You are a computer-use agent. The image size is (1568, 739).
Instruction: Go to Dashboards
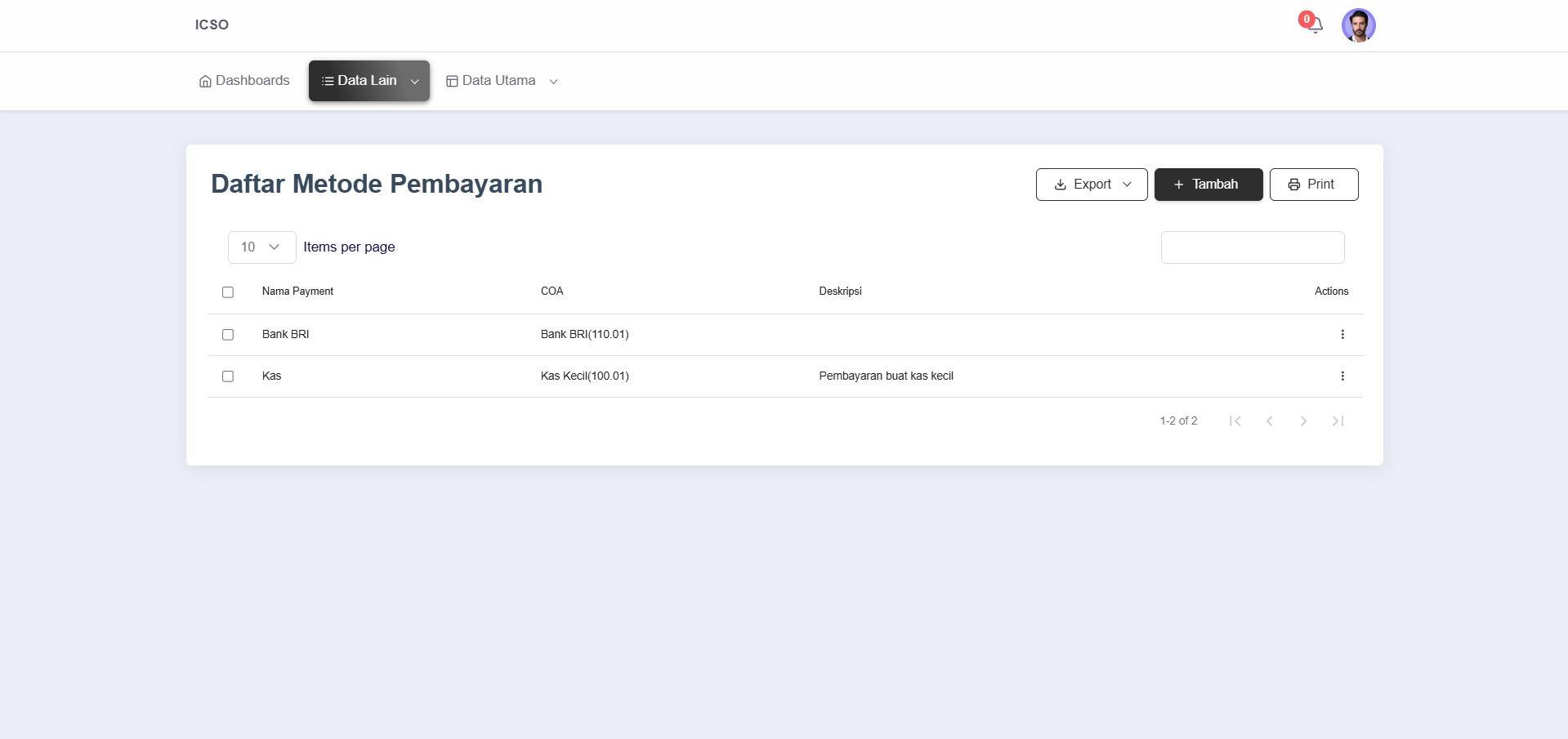pos(244,81)
